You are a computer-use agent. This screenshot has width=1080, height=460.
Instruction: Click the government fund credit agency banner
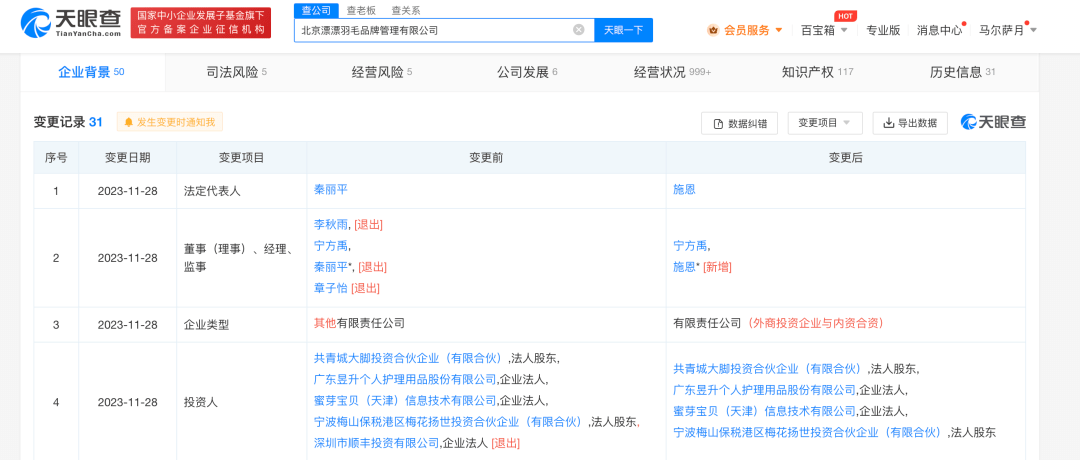(x=200, y=23)
